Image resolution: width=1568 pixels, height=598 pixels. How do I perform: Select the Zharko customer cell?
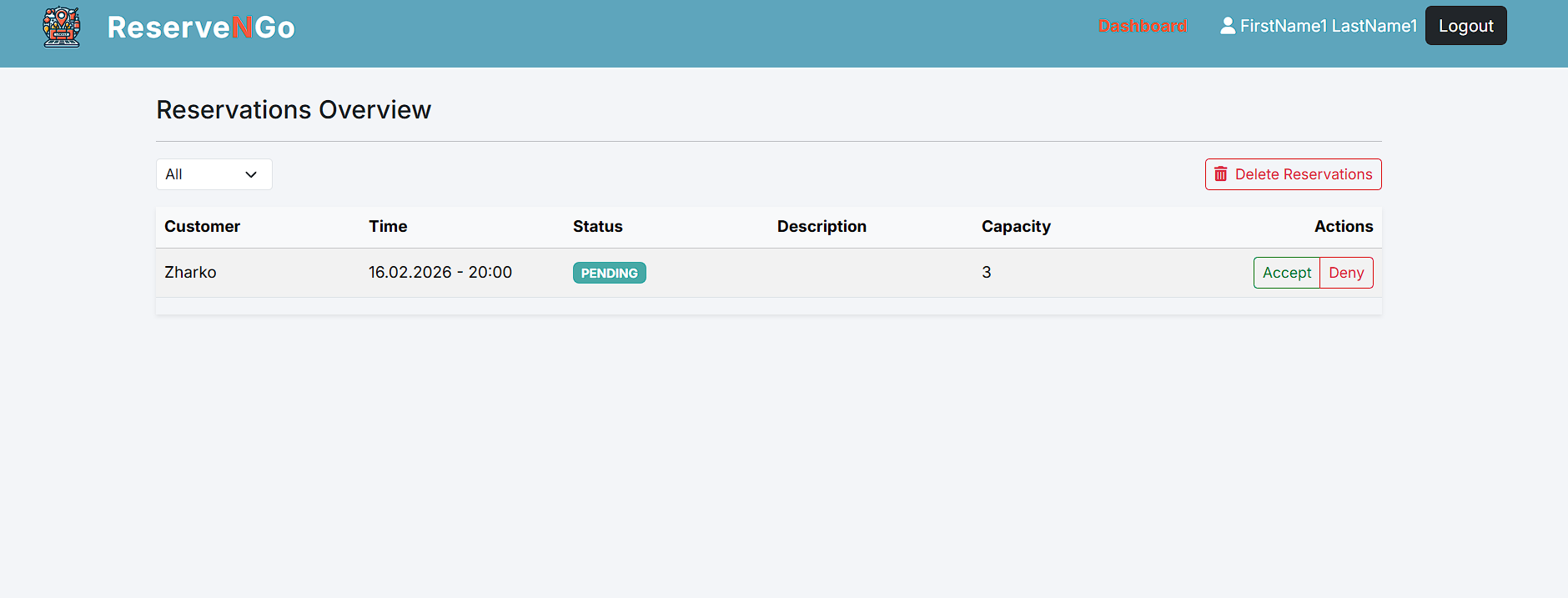(x=190, y=273)
